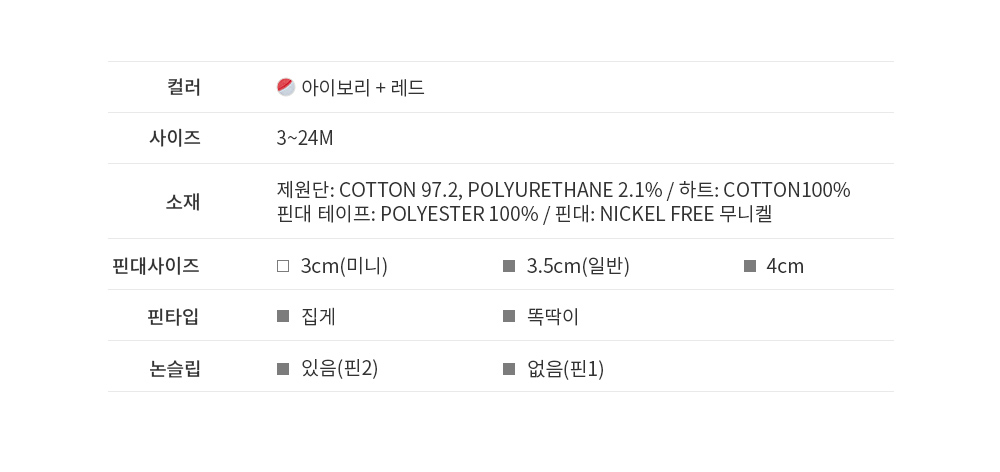Click the 핀대사이즈 row label
Screen dimensions: 1000x472
pos(156,266)
